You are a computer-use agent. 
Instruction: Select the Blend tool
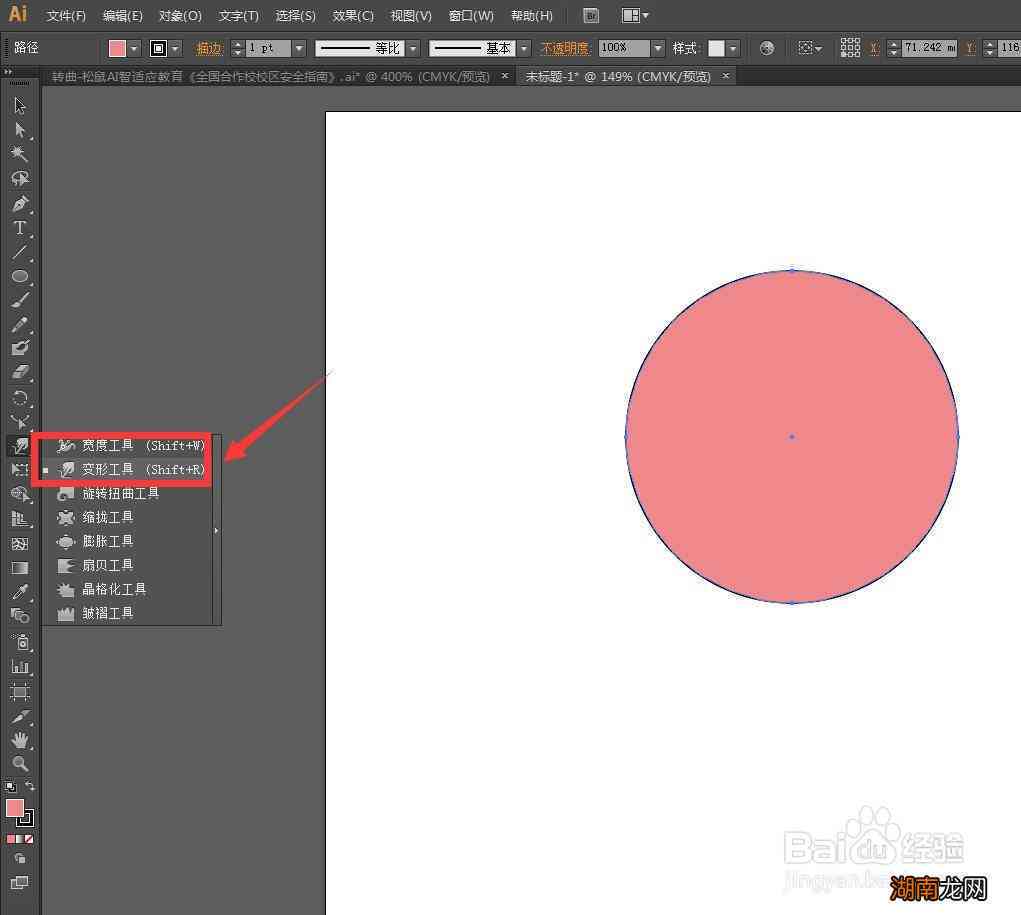tap(20, 616)
